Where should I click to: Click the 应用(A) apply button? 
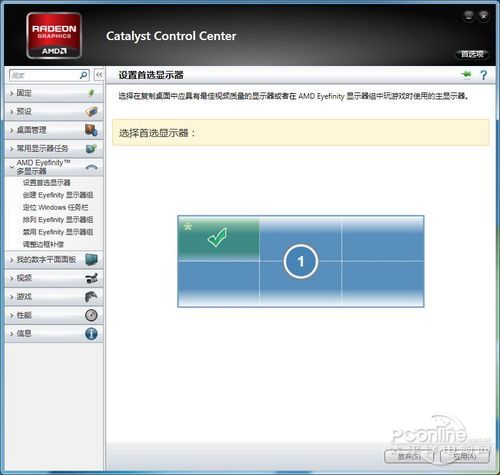(x=465, y=457)
